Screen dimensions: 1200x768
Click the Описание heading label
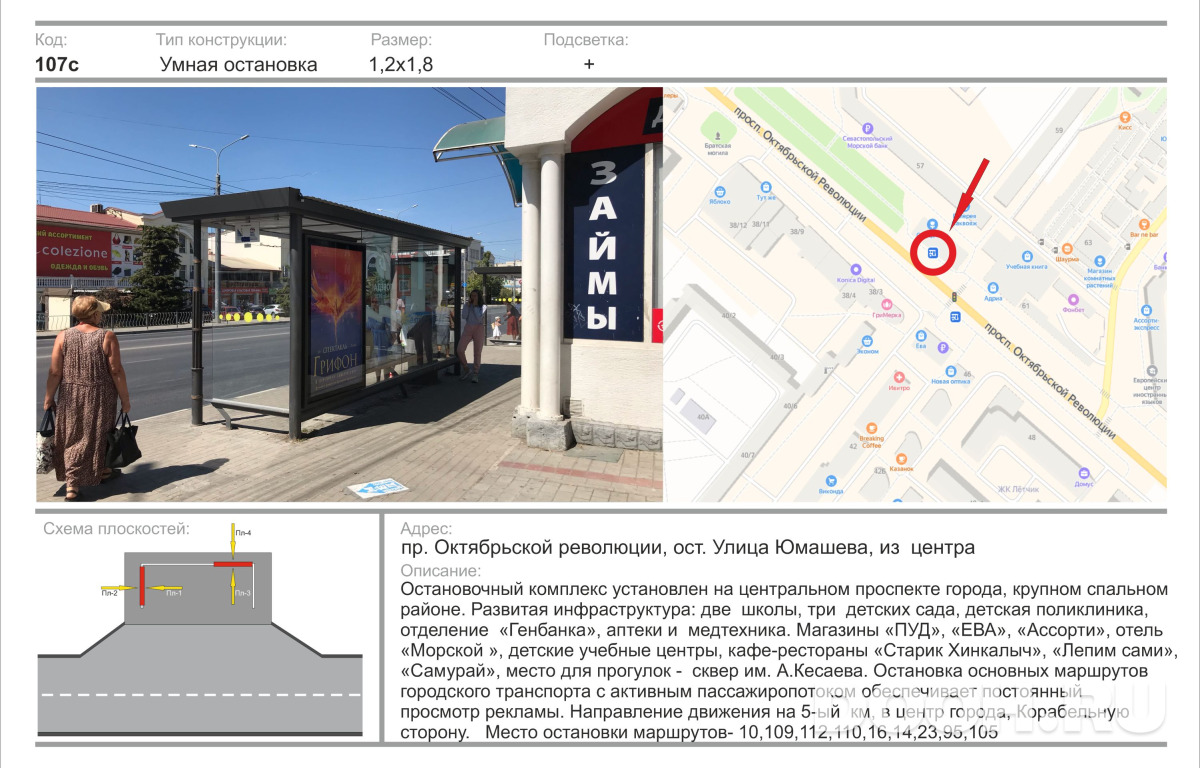[440, 571]
